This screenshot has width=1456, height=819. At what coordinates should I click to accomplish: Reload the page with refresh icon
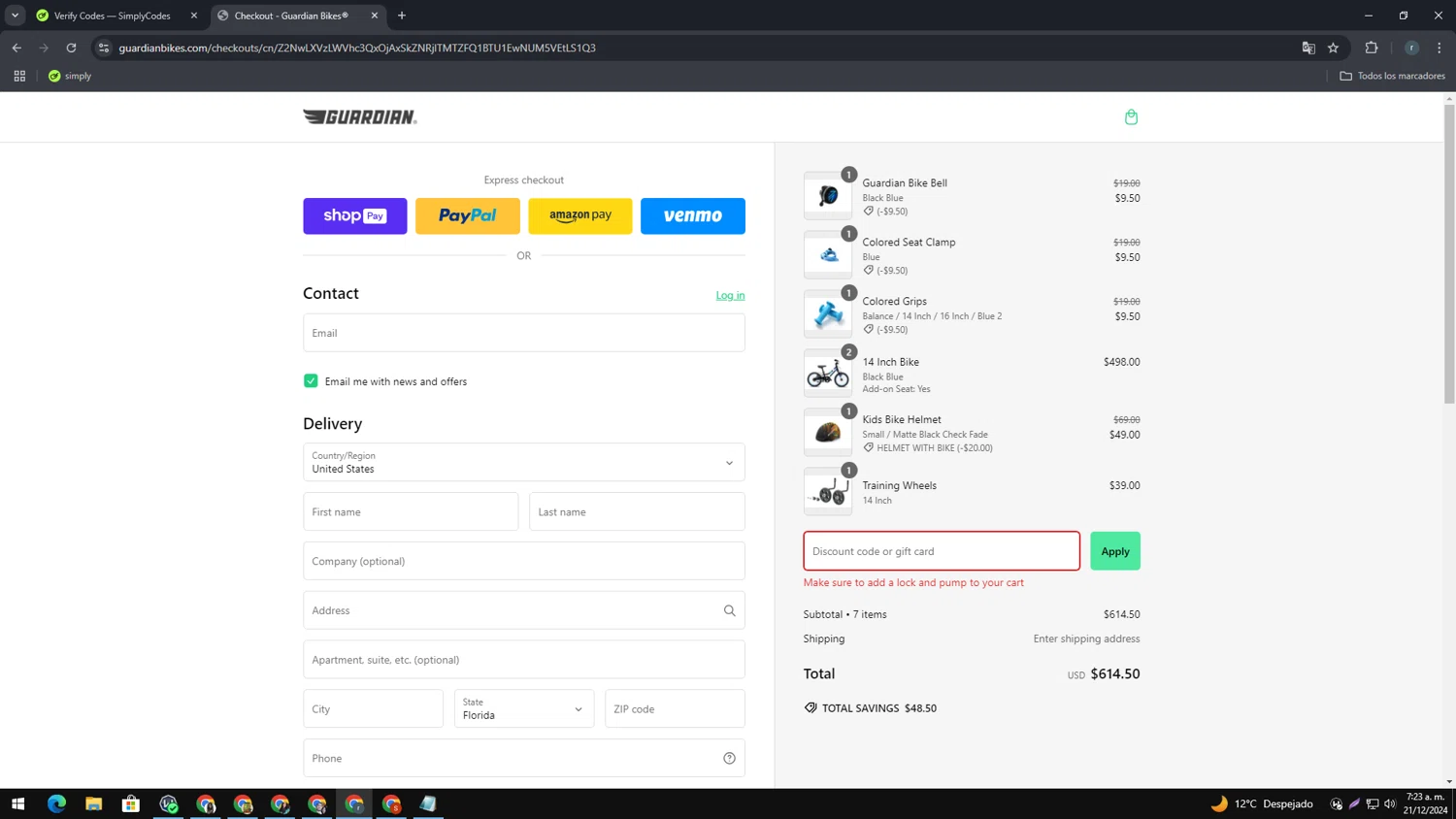tap(71, 48)
